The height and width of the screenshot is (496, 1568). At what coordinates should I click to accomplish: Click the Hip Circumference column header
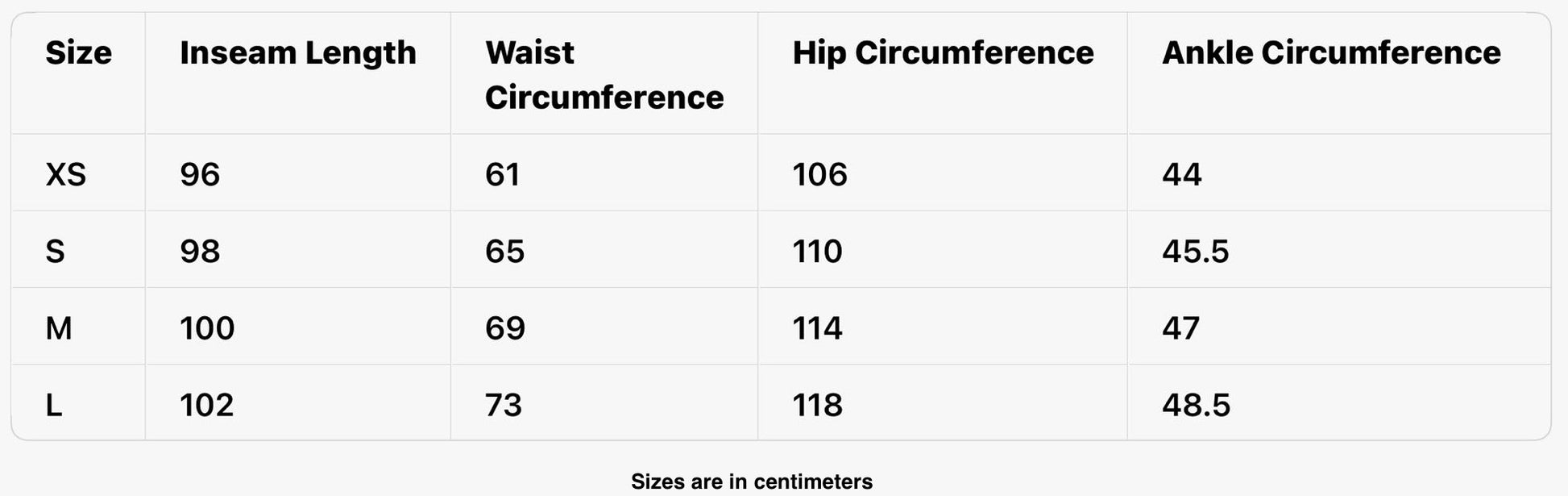[x=943, y=53]
